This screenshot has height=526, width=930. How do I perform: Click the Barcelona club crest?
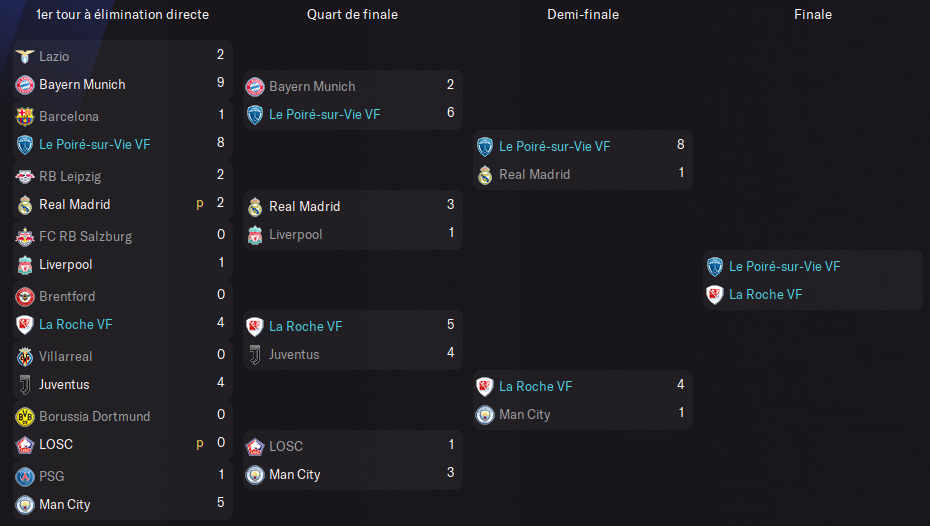pos(25,117)
